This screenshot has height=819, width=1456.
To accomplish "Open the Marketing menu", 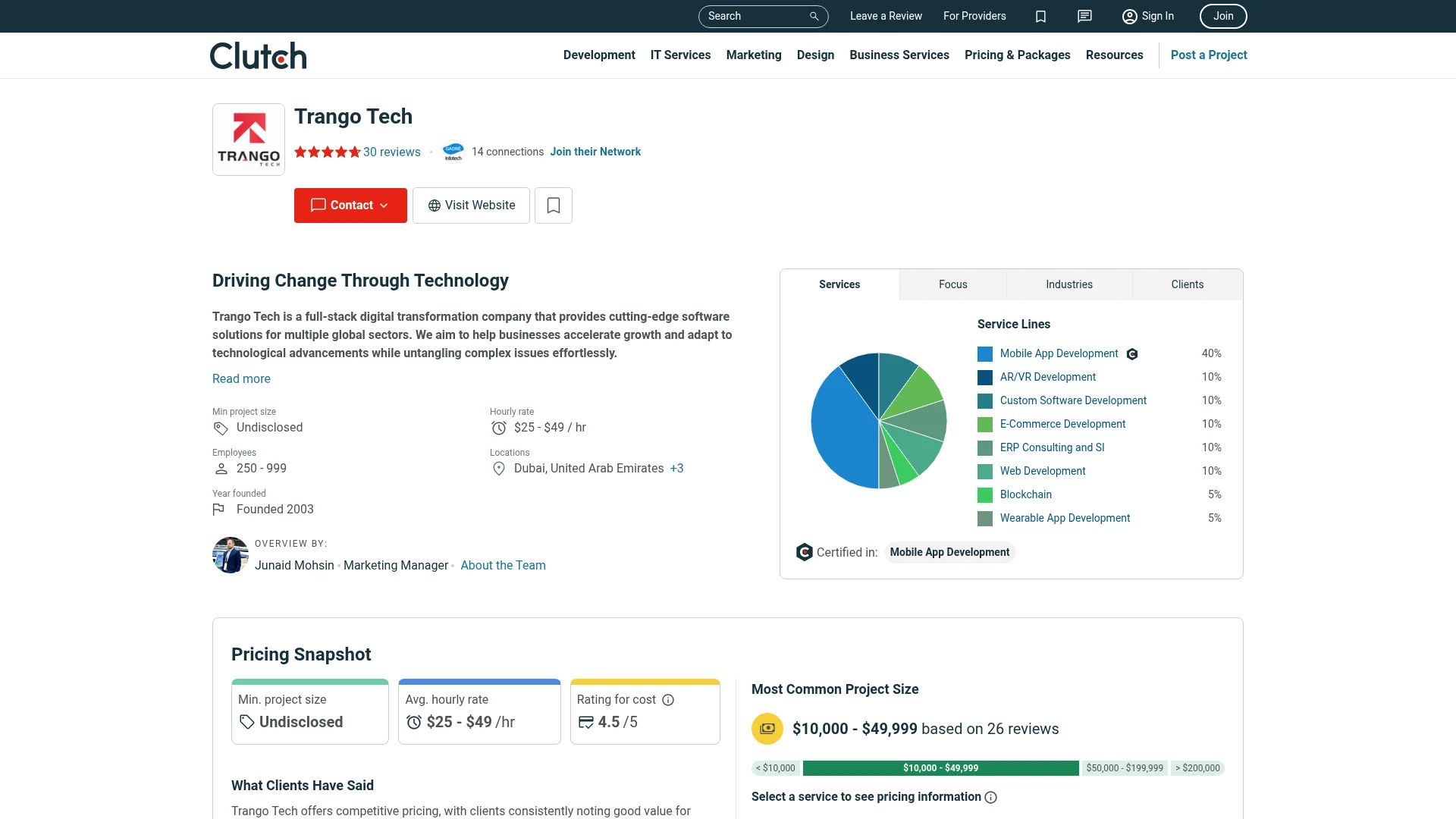I will [x=754, y=55].
